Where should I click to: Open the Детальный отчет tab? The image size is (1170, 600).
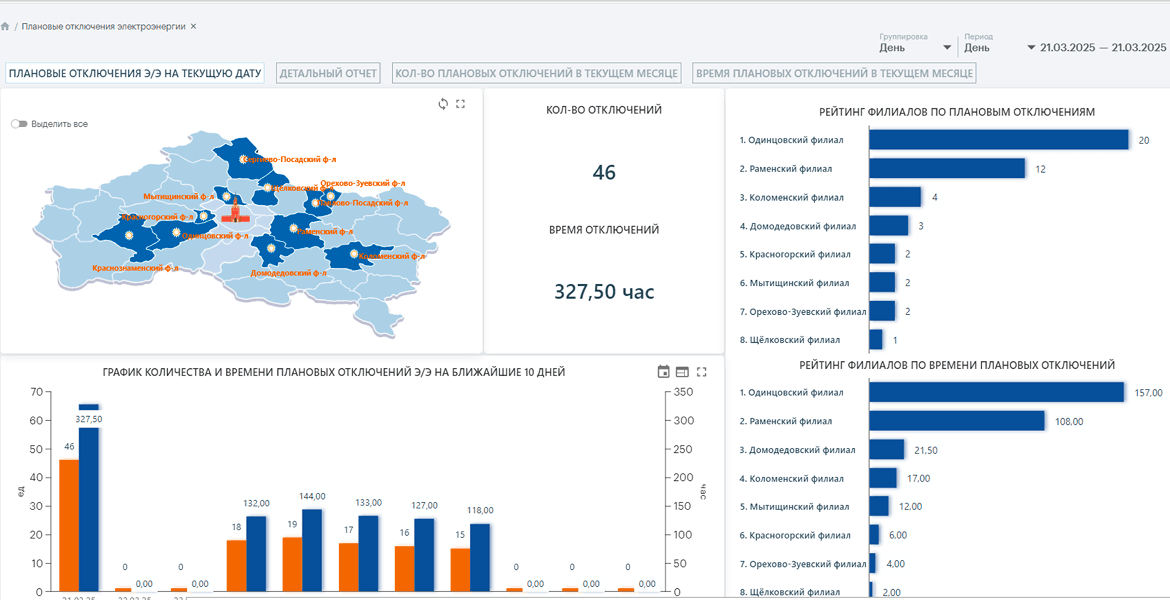pos(329,73)
